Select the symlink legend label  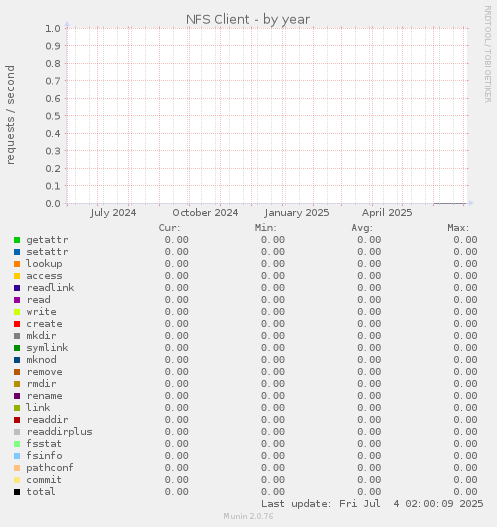pyautogui.click(x=47, y=348)
